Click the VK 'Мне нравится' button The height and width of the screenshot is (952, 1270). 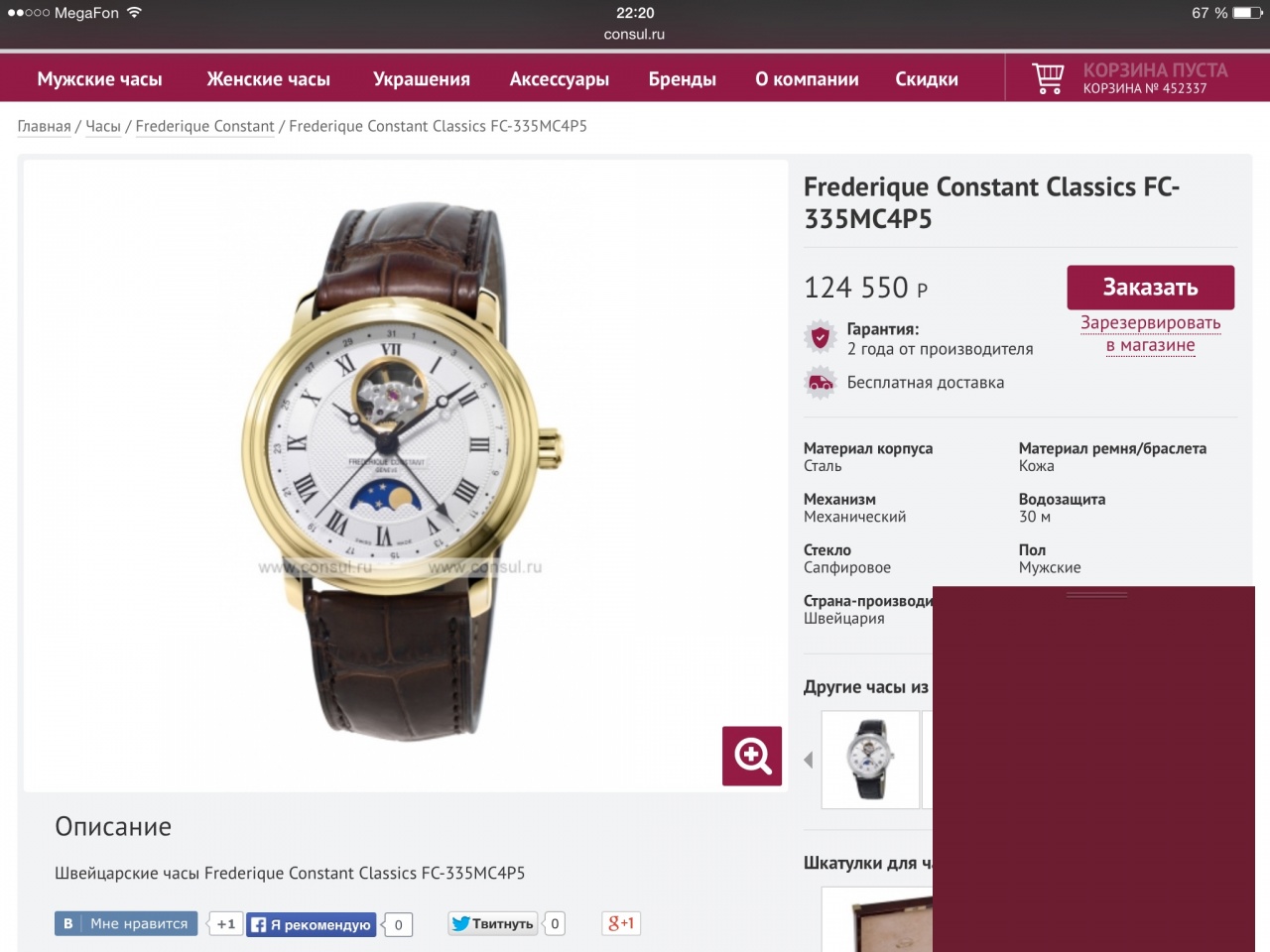pos(126,923)
